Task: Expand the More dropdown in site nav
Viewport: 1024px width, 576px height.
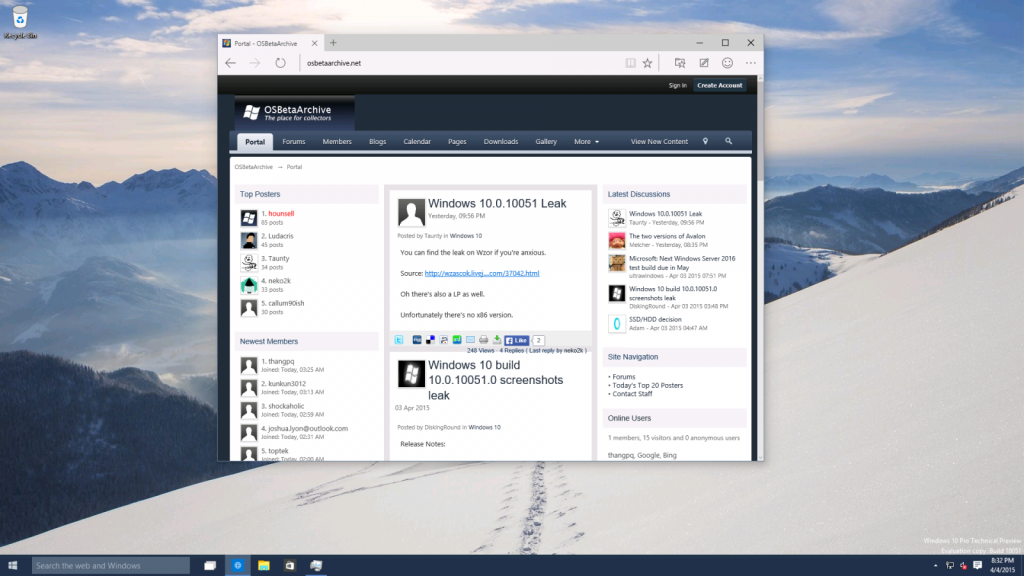Action: pyautogui.click(x=586, y=142)
